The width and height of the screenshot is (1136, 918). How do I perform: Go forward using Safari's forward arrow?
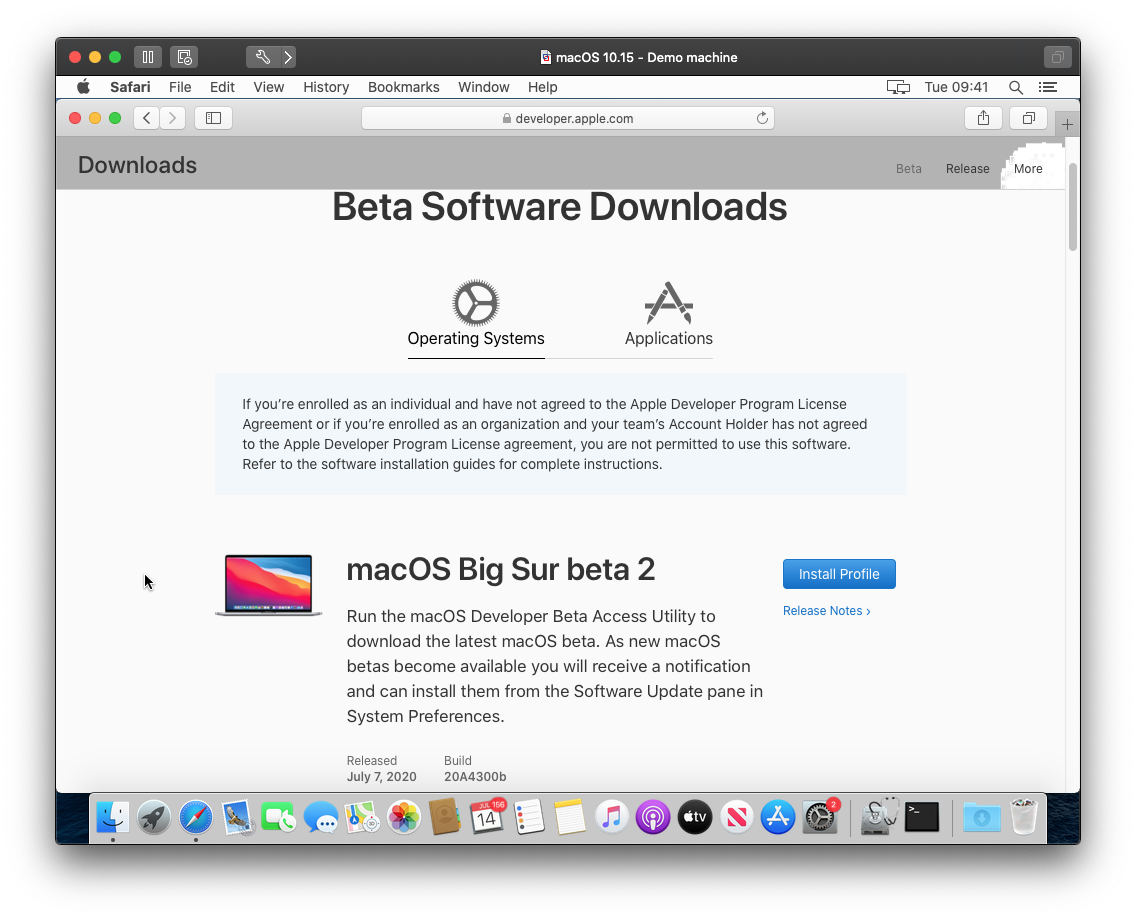[x=172, y=118]
